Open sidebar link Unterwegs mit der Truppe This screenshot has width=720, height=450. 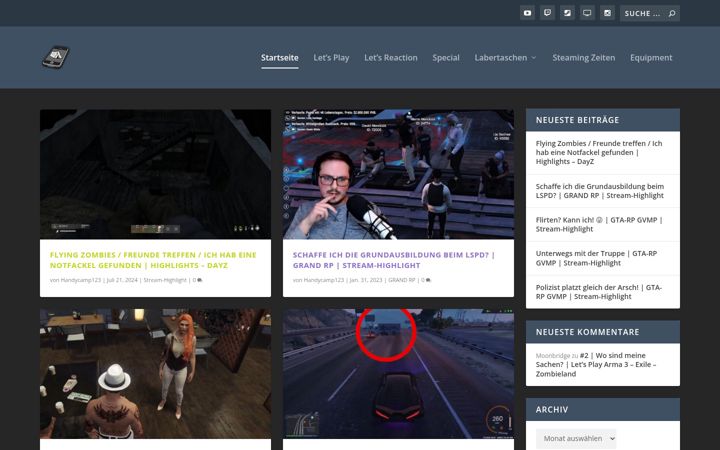(x=596, y=258)
